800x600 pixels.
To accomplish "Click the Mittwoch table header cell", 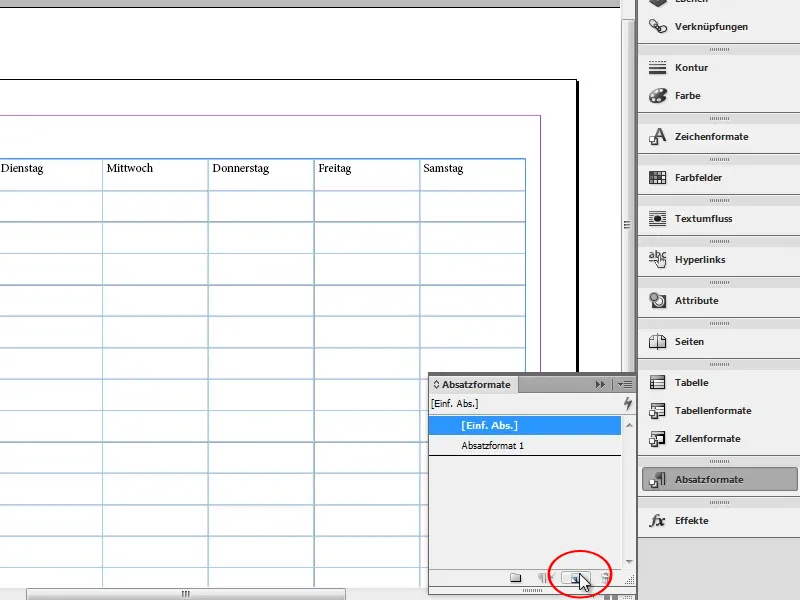I will [155, 174].
